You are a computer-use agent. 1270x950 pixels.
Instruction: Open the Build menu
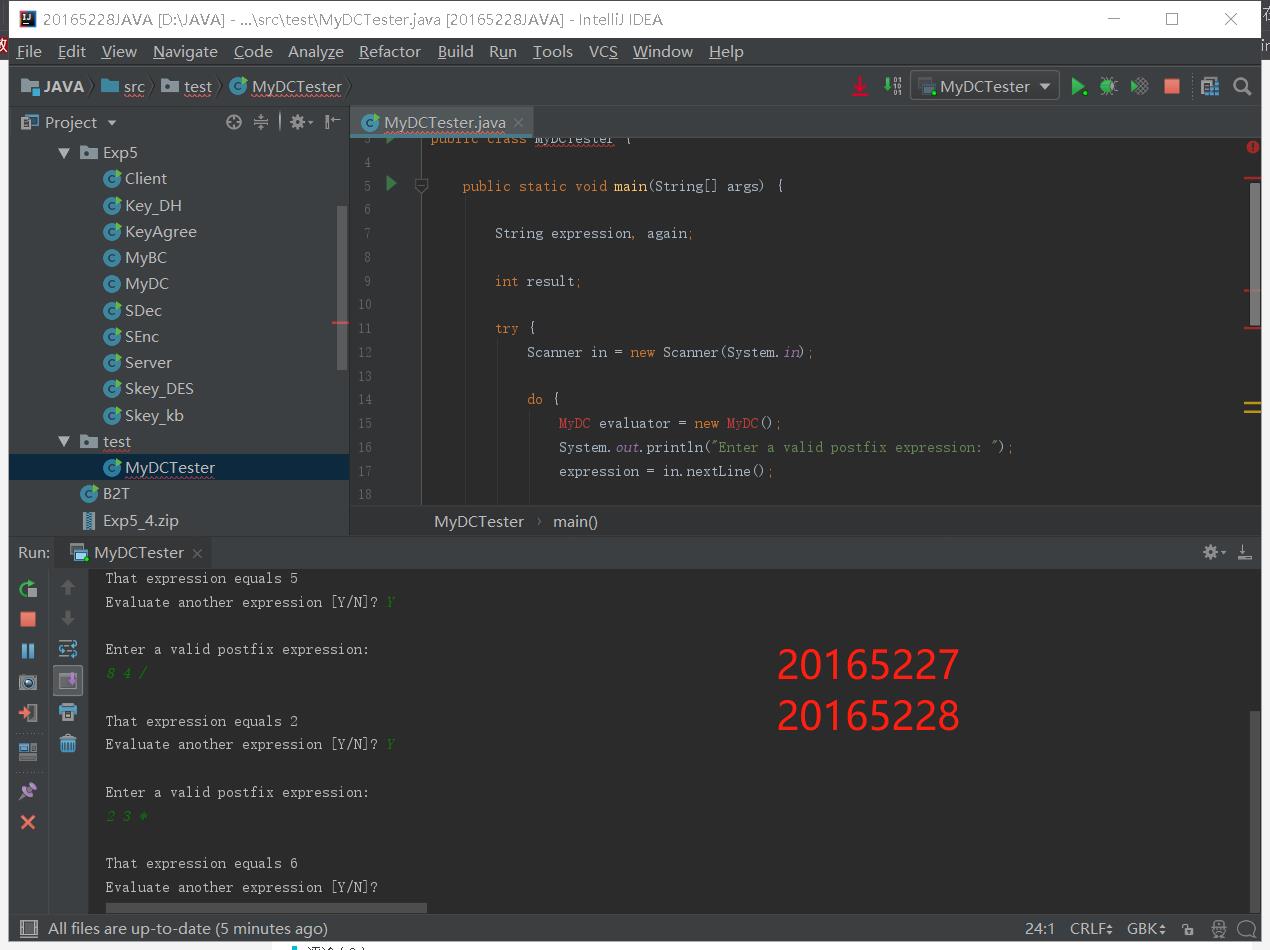pos(455,52)
